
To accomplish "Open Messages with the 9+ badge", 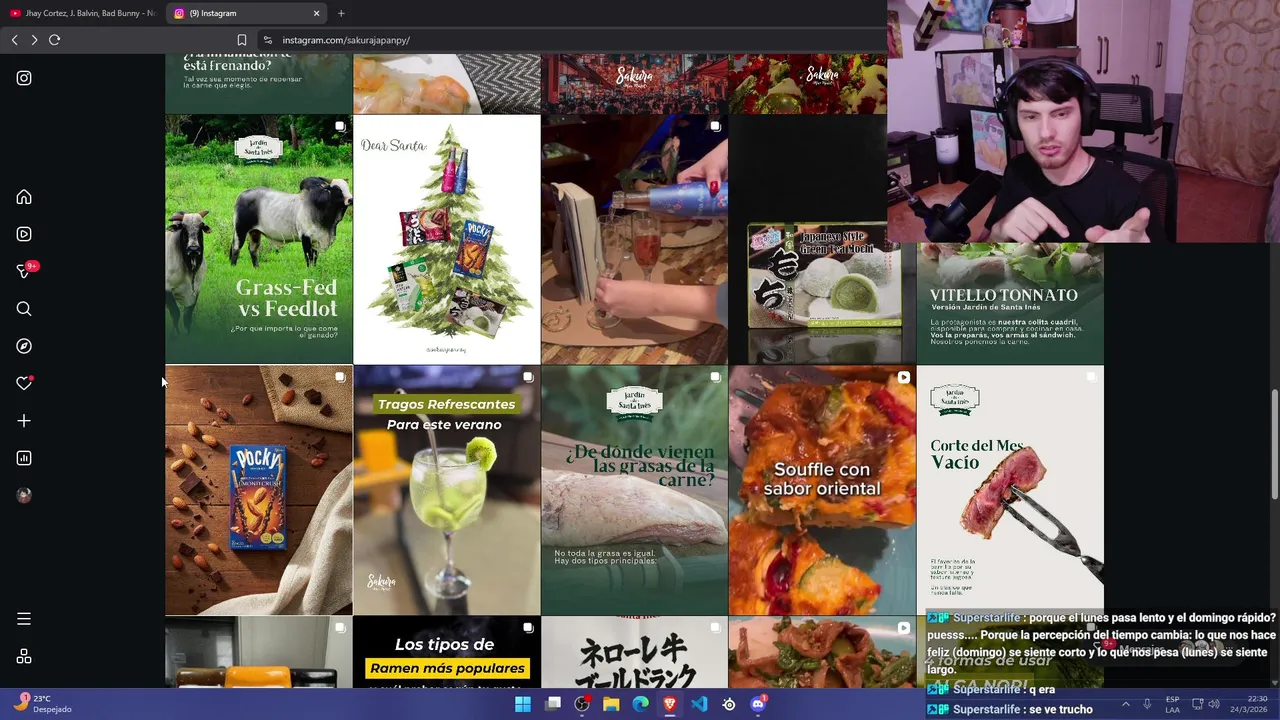I will tap(26, 271).
